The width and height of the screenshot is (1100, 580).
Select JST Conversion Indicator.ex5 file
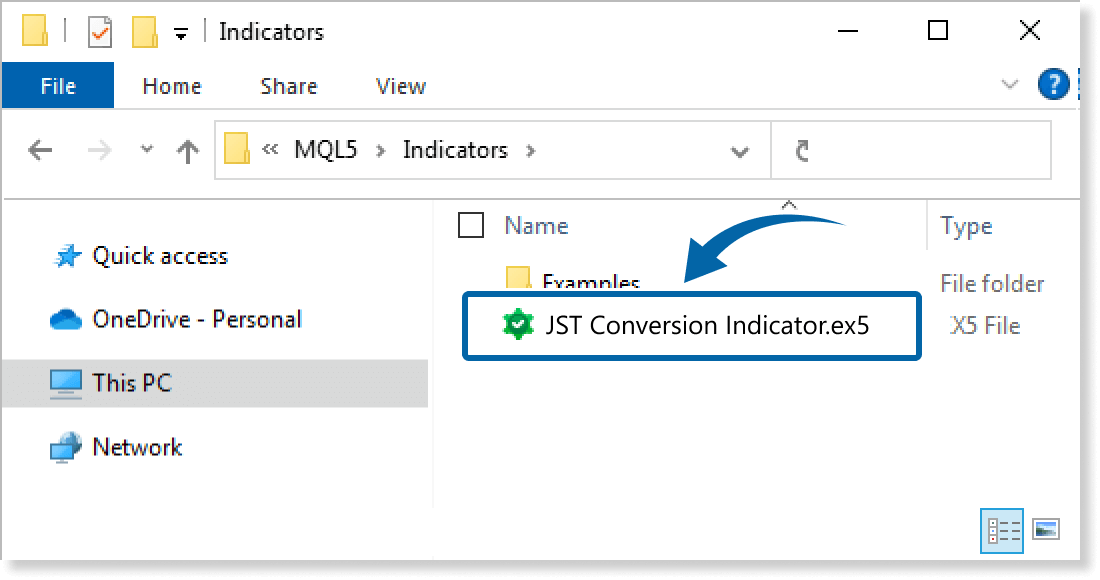[706, 325]
